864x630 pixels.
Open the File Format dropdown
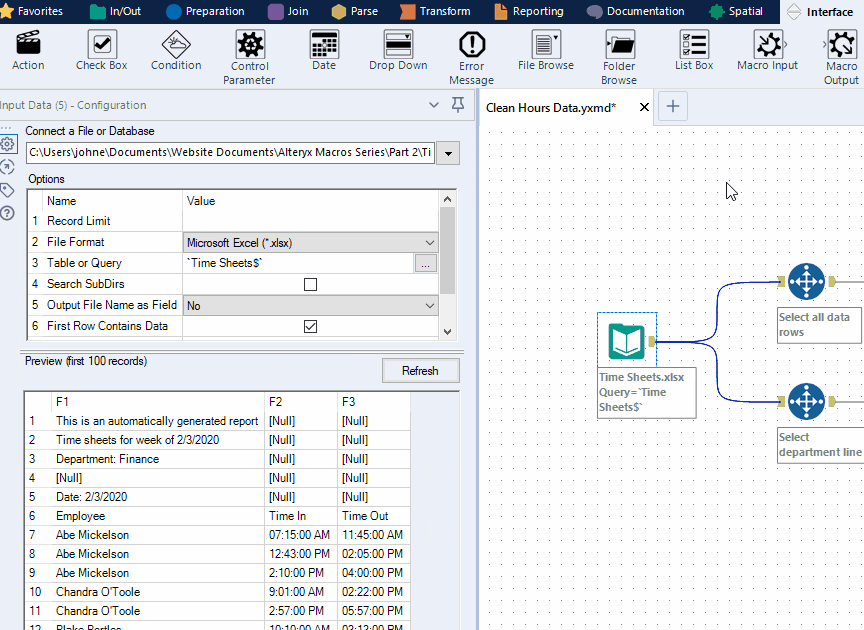click(x=428, y=242)
